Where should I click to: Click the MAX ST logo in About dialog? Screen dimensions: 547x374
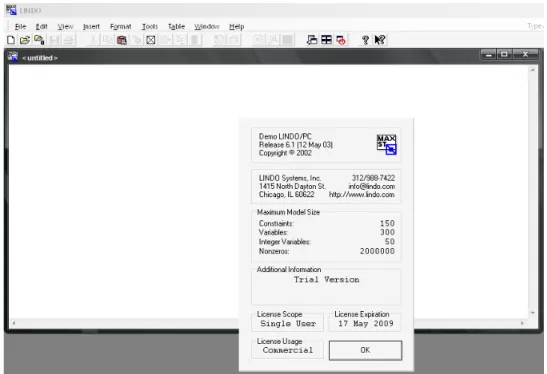[x=387, y=144]
